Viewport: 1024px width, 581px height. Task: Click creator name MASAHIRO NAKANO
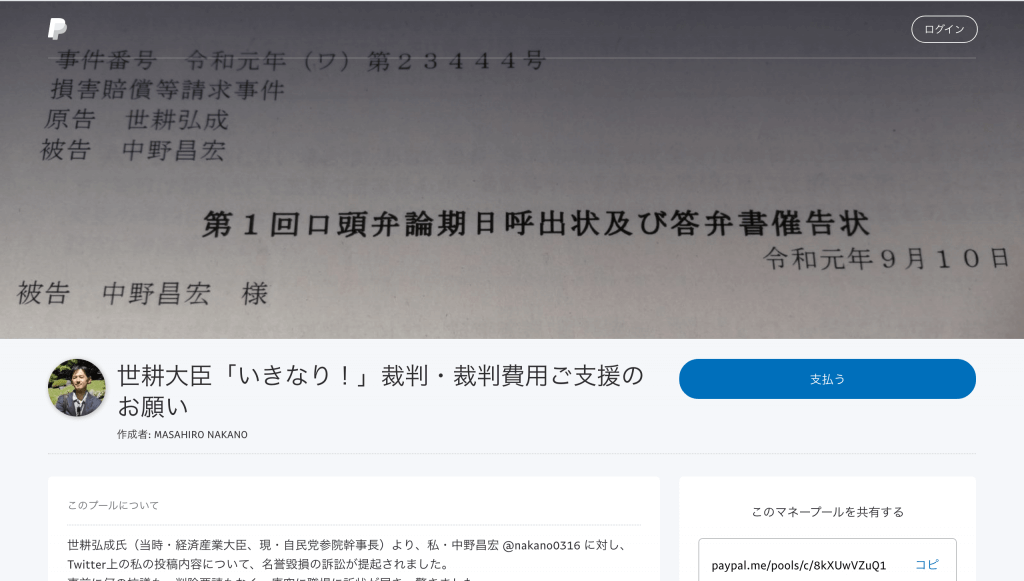[200, 435]
